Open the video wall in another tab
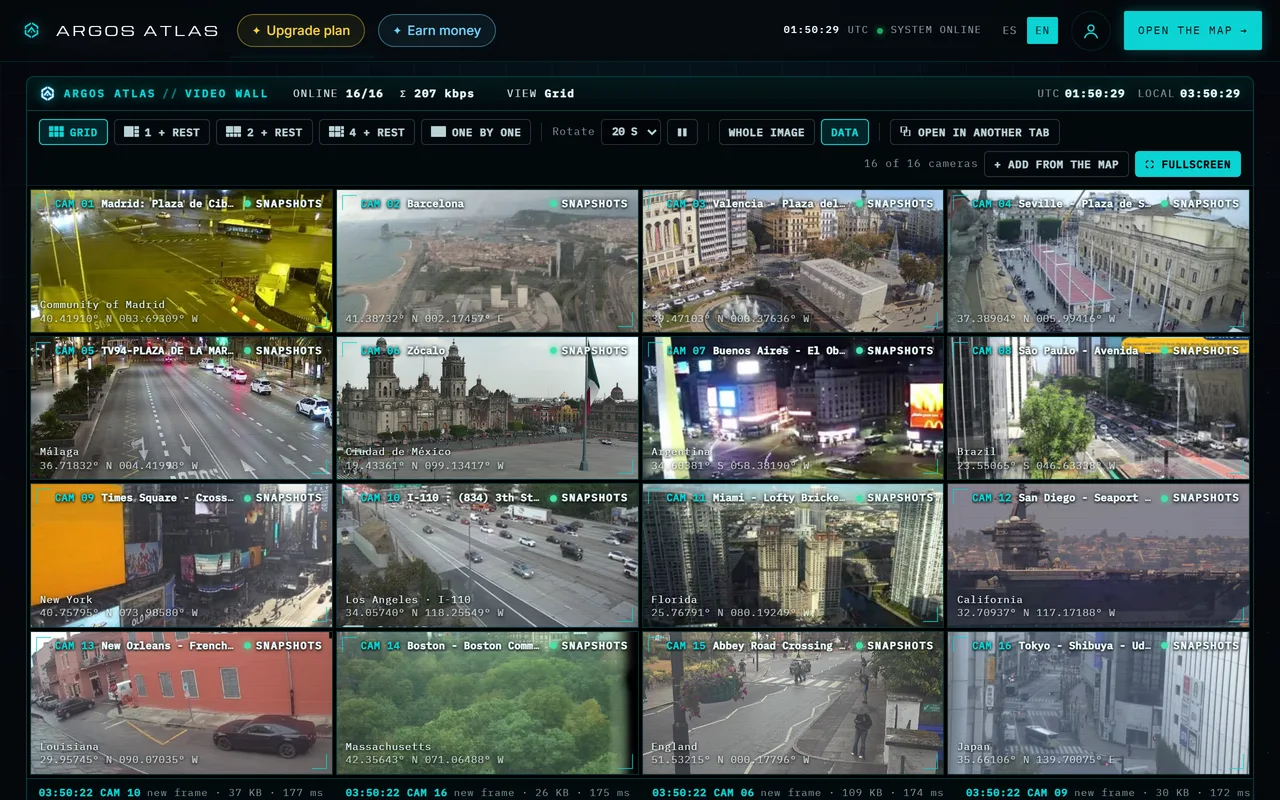 click(975, 132)
